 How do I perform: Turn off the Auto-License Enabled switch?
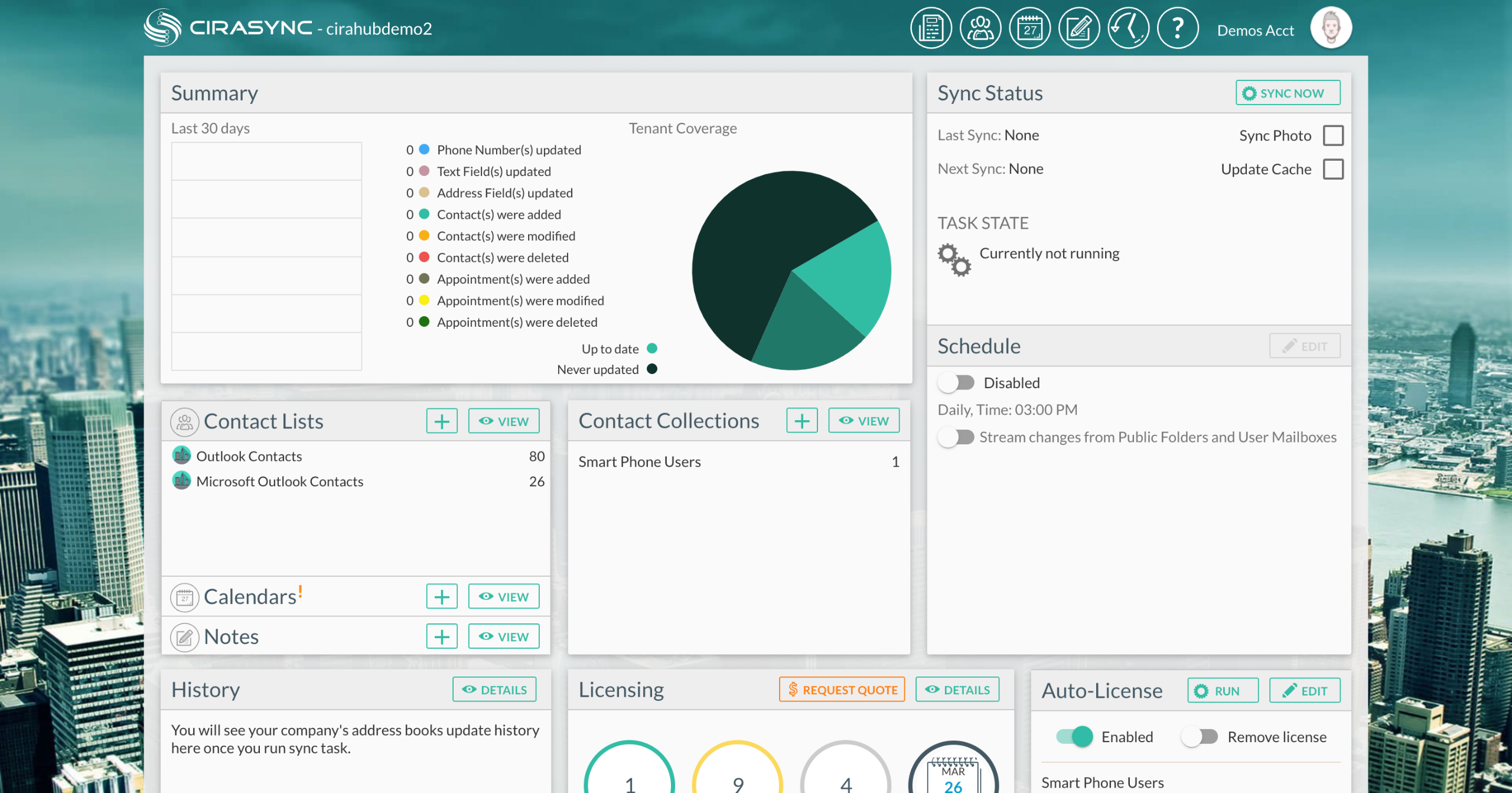coord(1075,737)
